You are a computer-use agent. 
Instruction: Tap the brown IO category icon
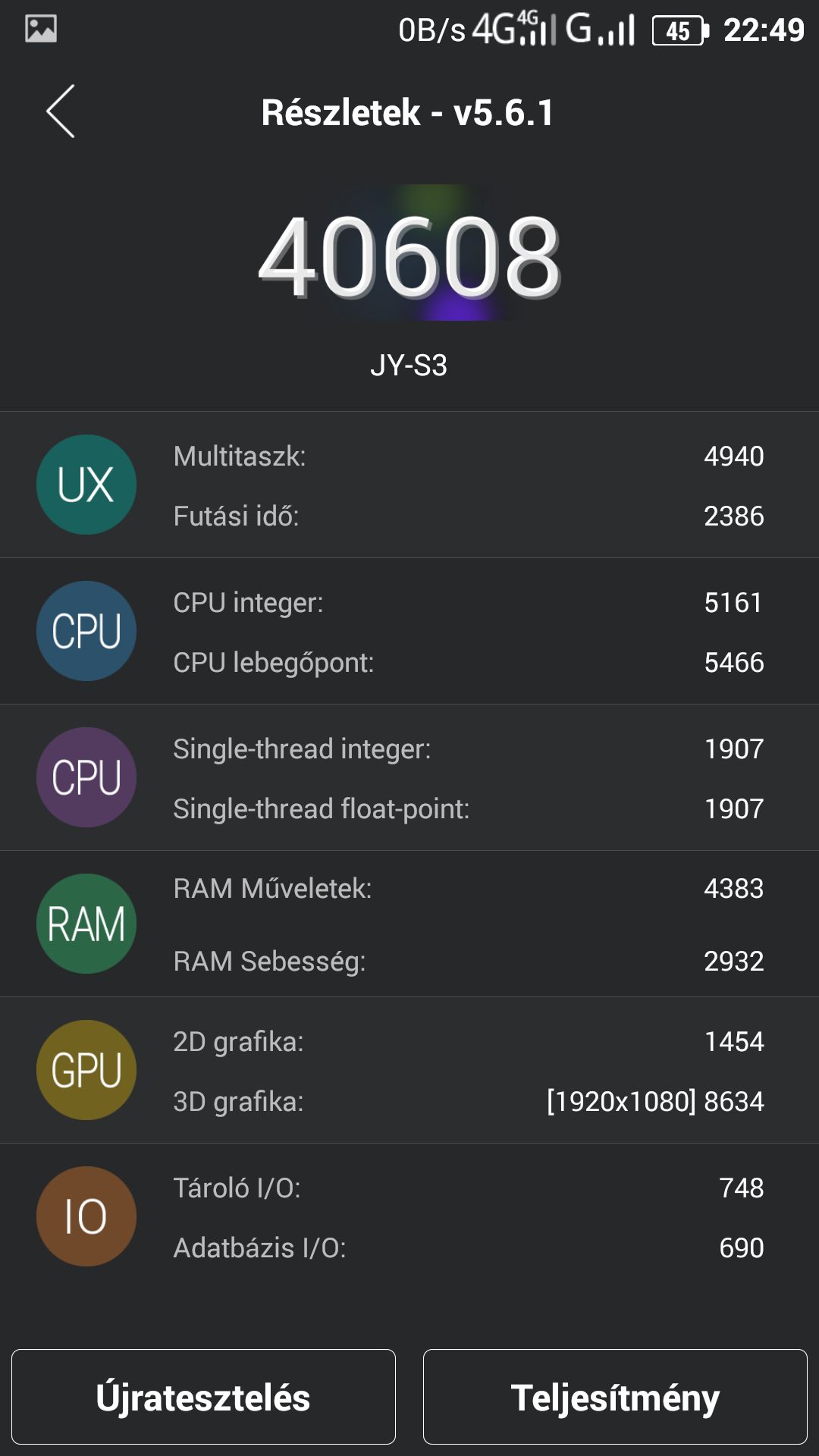86,1216
